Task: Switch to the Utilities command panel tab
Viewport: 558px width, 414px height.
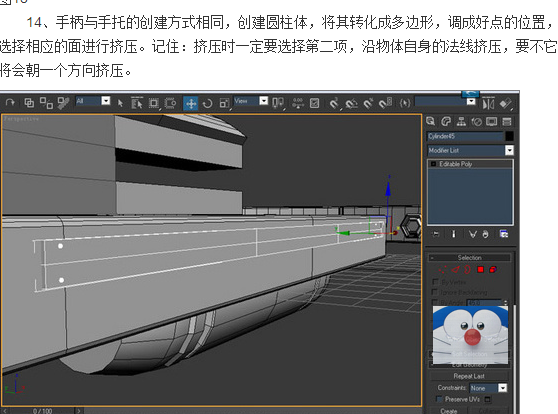Action: tap(507, 122)
